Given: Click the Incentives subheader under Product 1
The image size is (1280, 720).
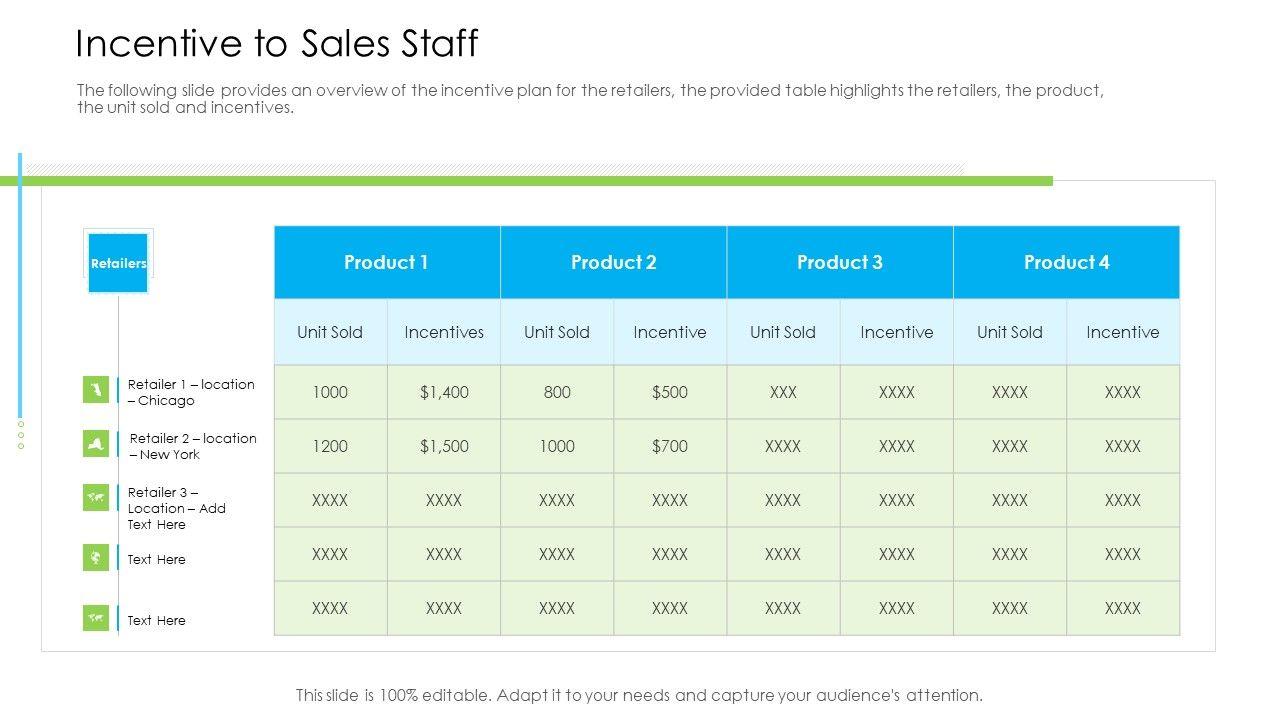Looking at the screenshot, I should tap(444, 332).
